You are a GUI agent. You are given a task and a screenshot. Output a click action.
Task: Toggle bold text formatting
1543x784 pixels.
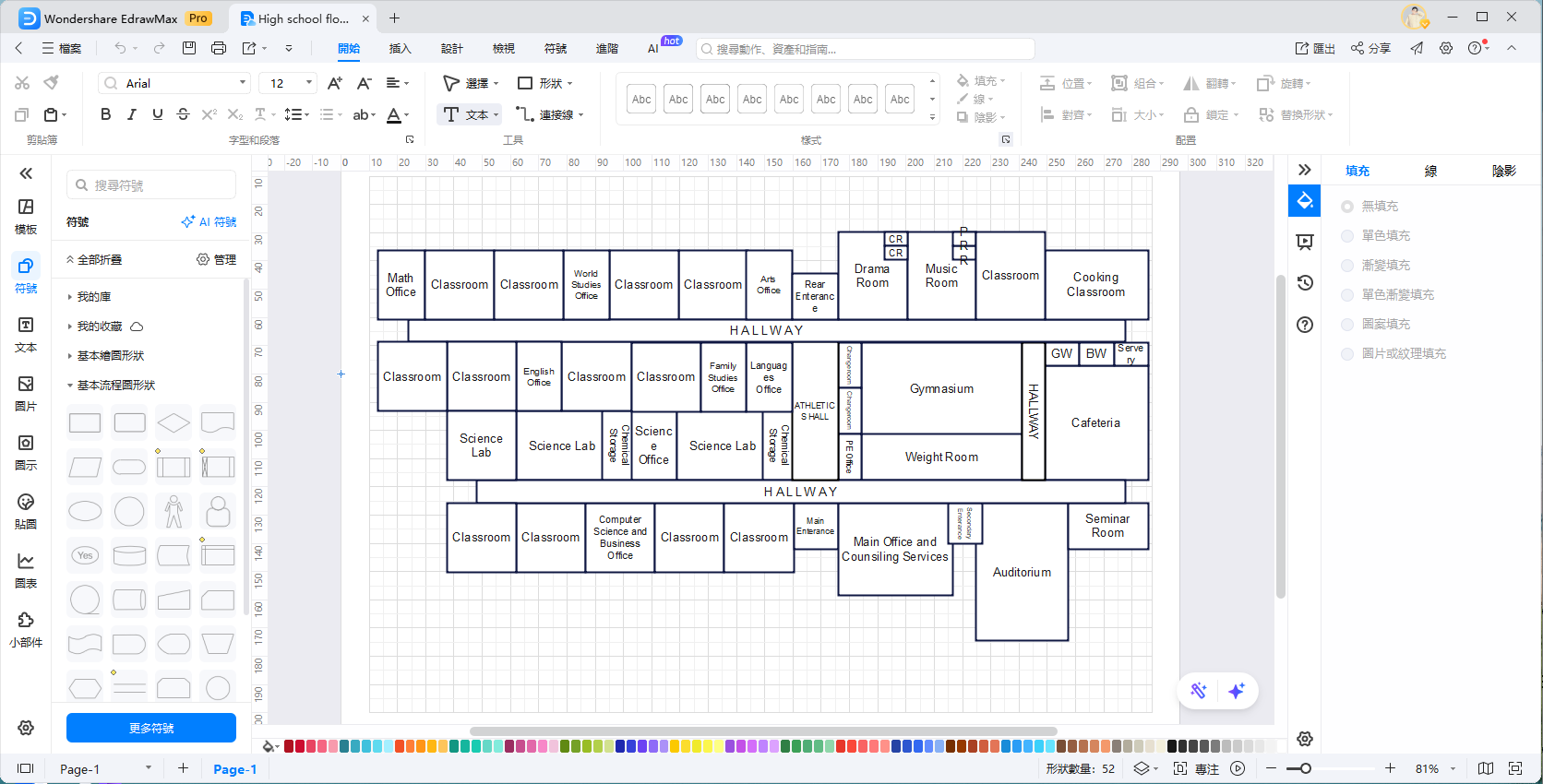pos(105,114)
